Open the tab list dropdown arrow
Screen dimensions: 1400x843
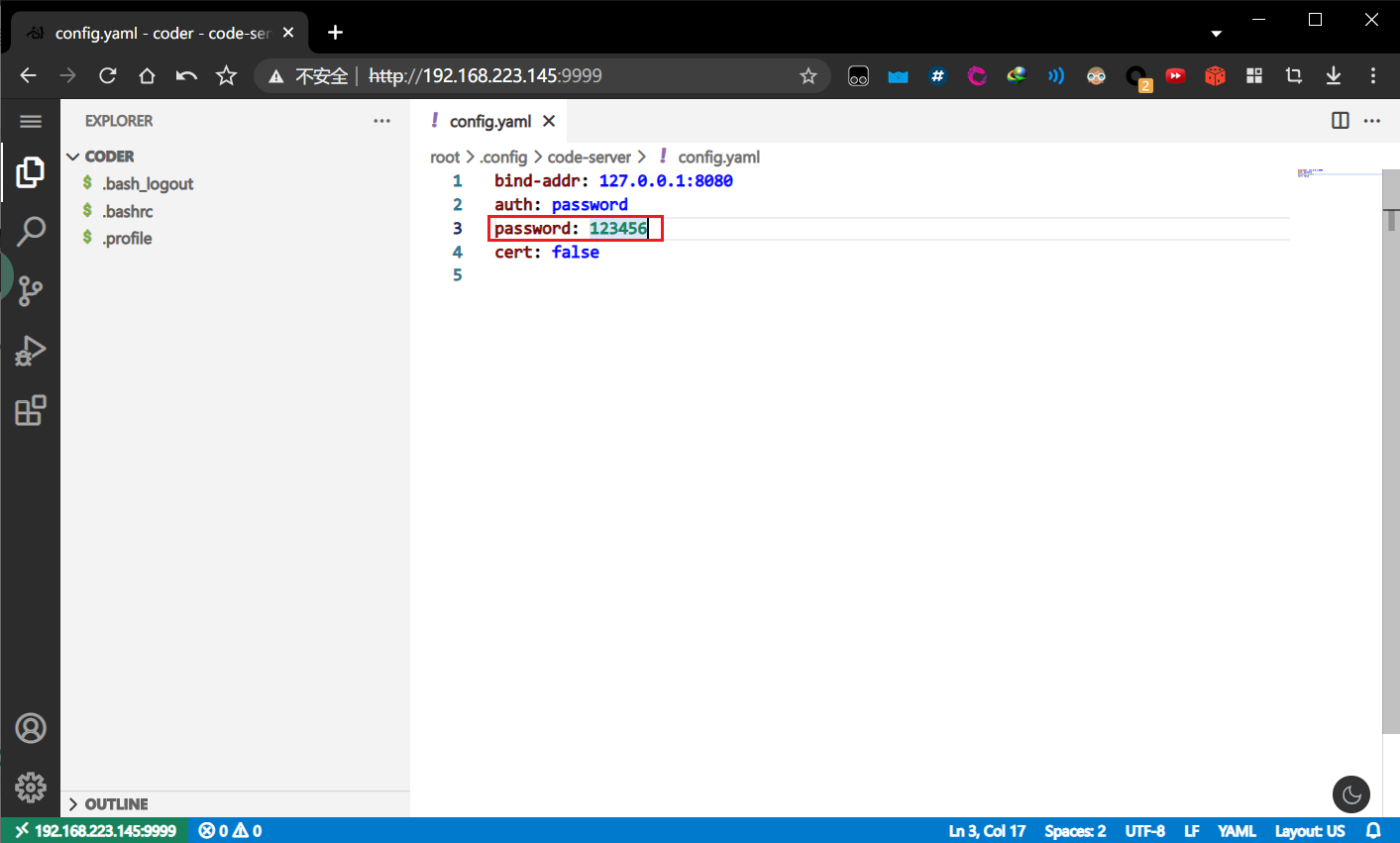1216,34
